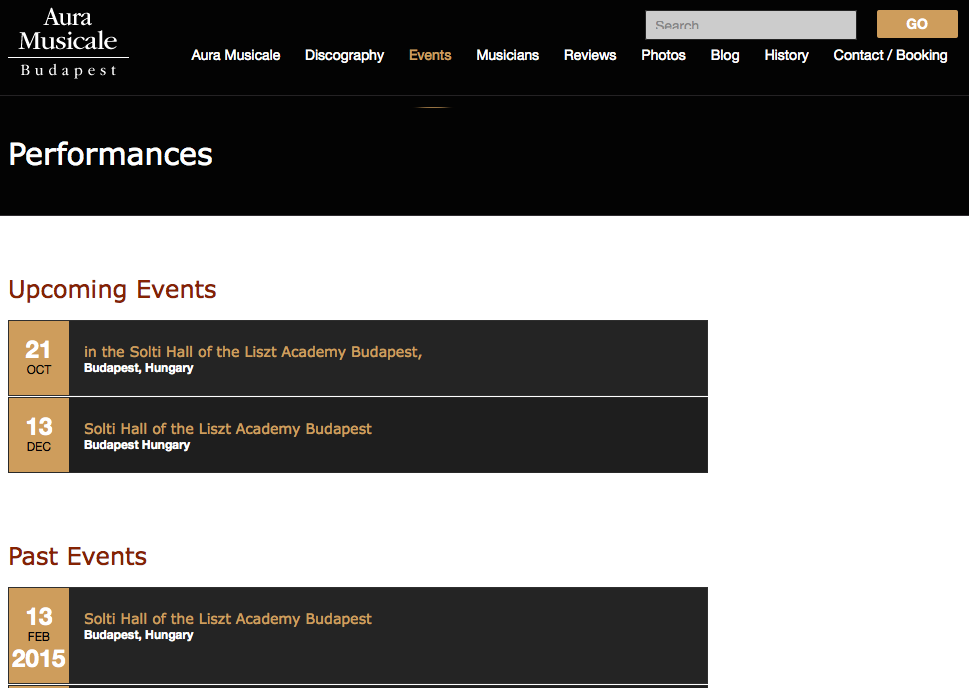The image size is (969, 688).
Task: Click the 13 FEB 2015 date badge
Action: (x=39, y=636)
